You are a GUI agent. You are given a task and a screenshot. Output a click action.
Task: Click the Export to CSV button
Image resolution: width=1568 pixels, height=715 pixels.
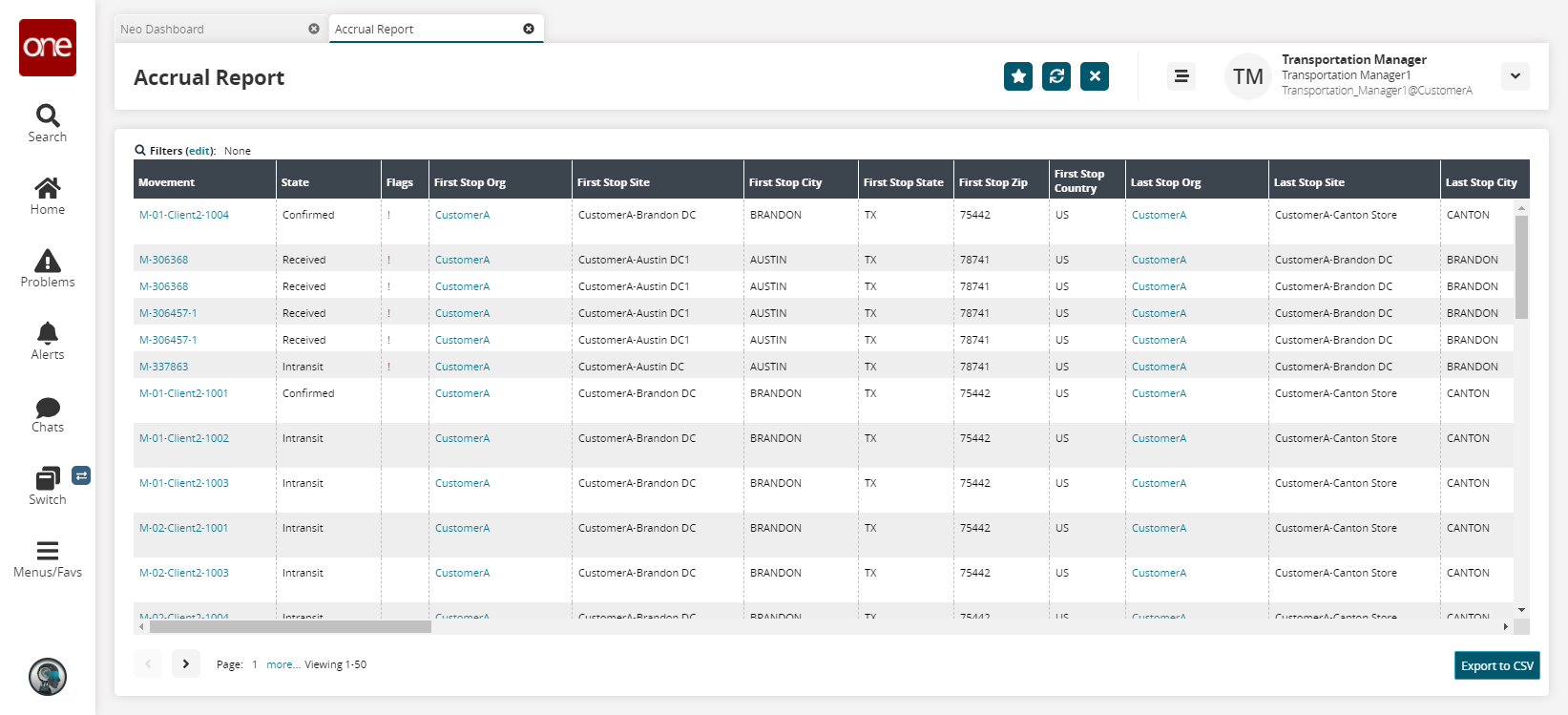[1496, 665]
